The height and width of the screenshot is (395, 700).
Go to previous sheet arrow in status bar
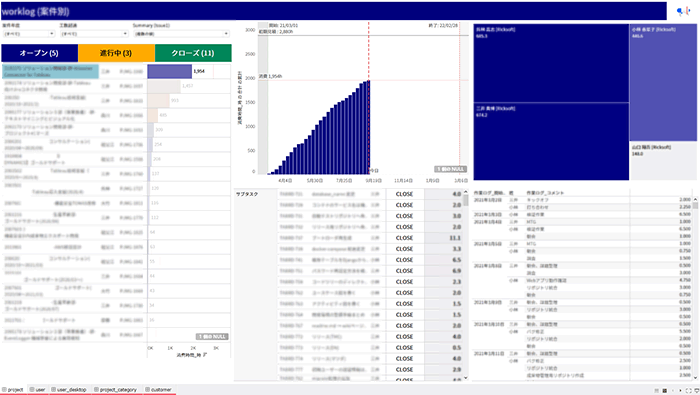coord(673,391)
